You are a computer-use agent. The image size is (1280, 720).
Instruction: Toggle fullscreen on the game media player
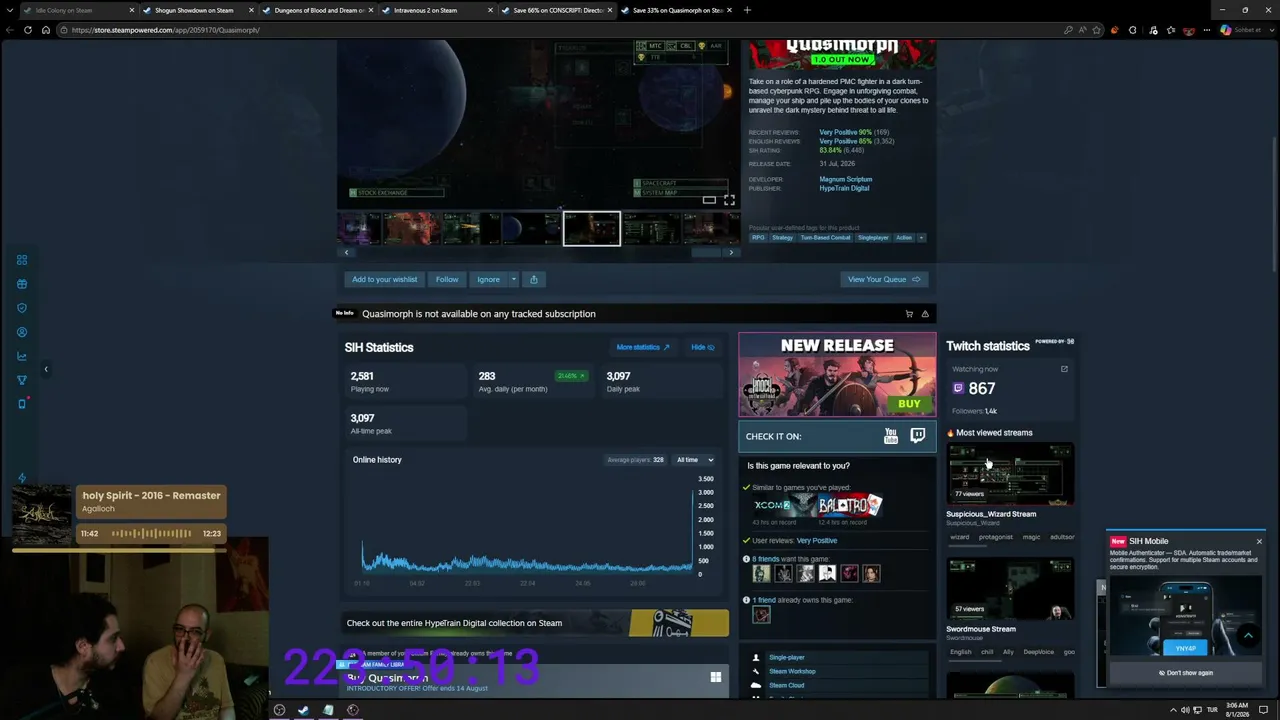coord(729,200)
